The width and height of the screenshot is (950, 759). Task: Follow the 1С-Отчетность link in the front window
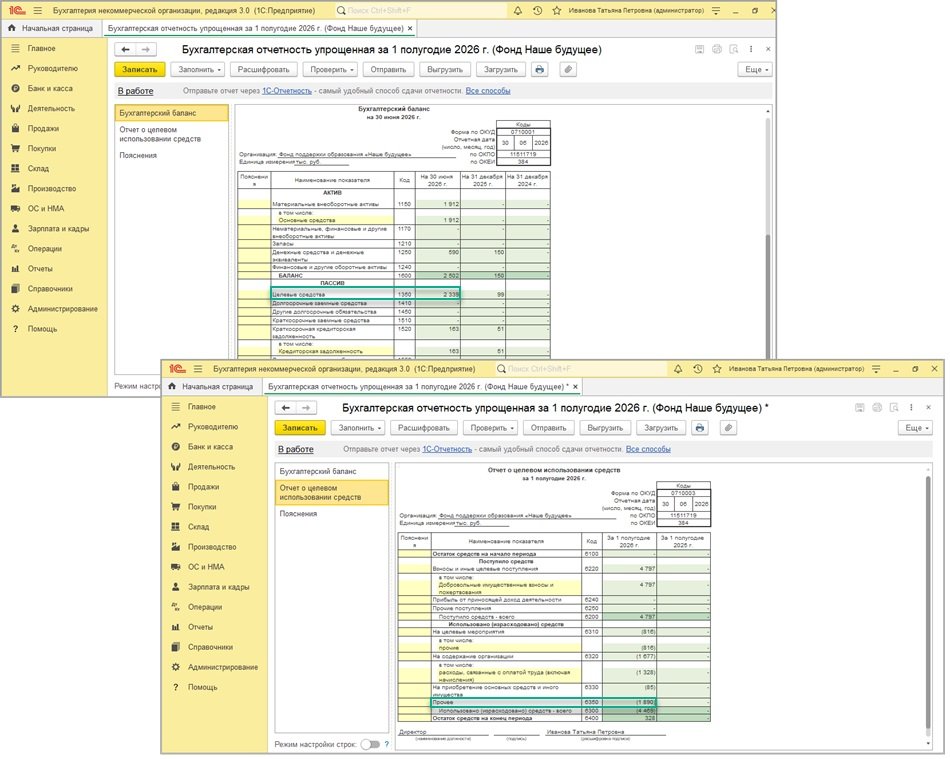[447, 449]
